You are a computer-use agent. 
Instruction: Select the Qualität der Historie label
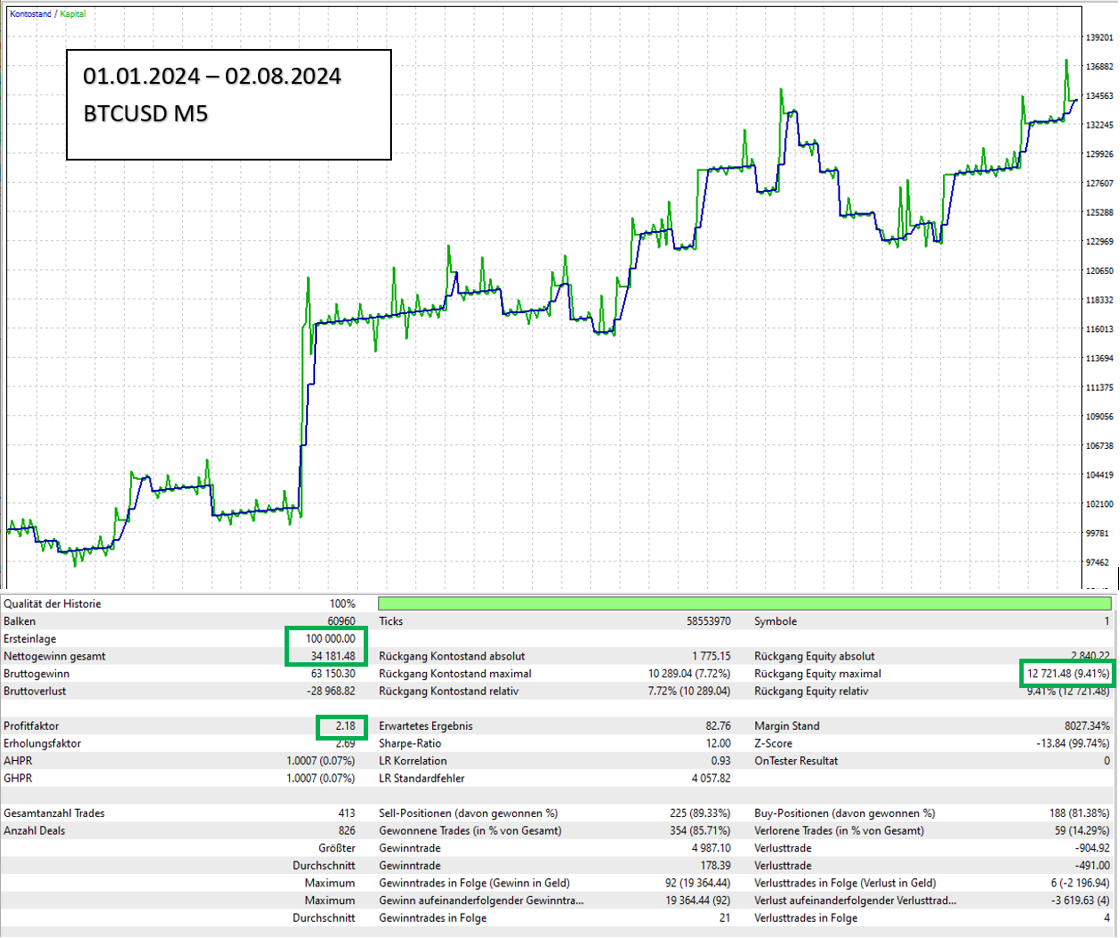(52, 604)
